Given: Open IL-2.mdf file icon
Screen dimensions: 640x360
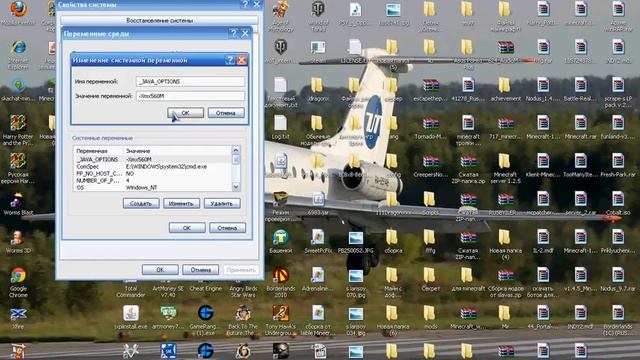Looking at the screenshot, I should [x=543, y=242].
